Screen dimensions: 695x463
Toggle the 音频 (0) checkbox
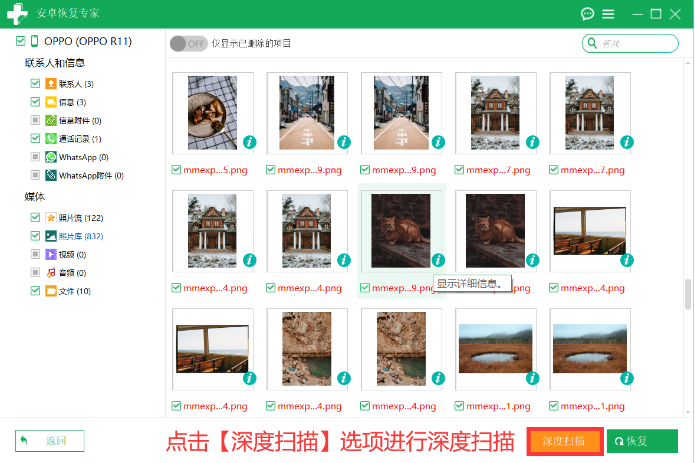(x=35, y=272)
